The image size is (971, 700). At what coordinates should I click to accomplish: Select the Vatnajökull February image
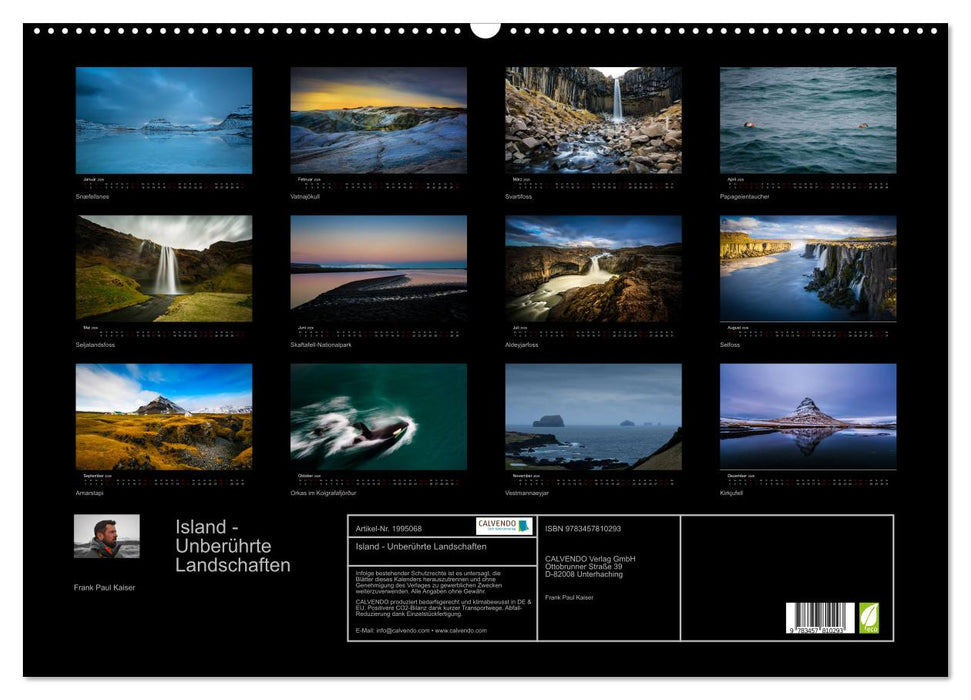[380, 120]
